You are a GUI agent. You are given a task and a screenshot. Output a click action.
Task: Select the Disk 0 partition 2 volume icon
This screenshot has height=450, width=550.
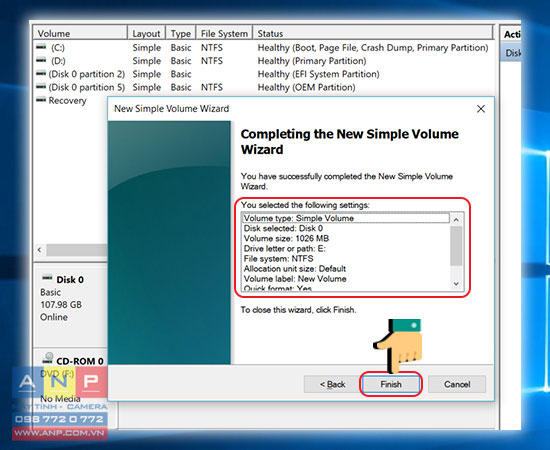click(41, 73)
